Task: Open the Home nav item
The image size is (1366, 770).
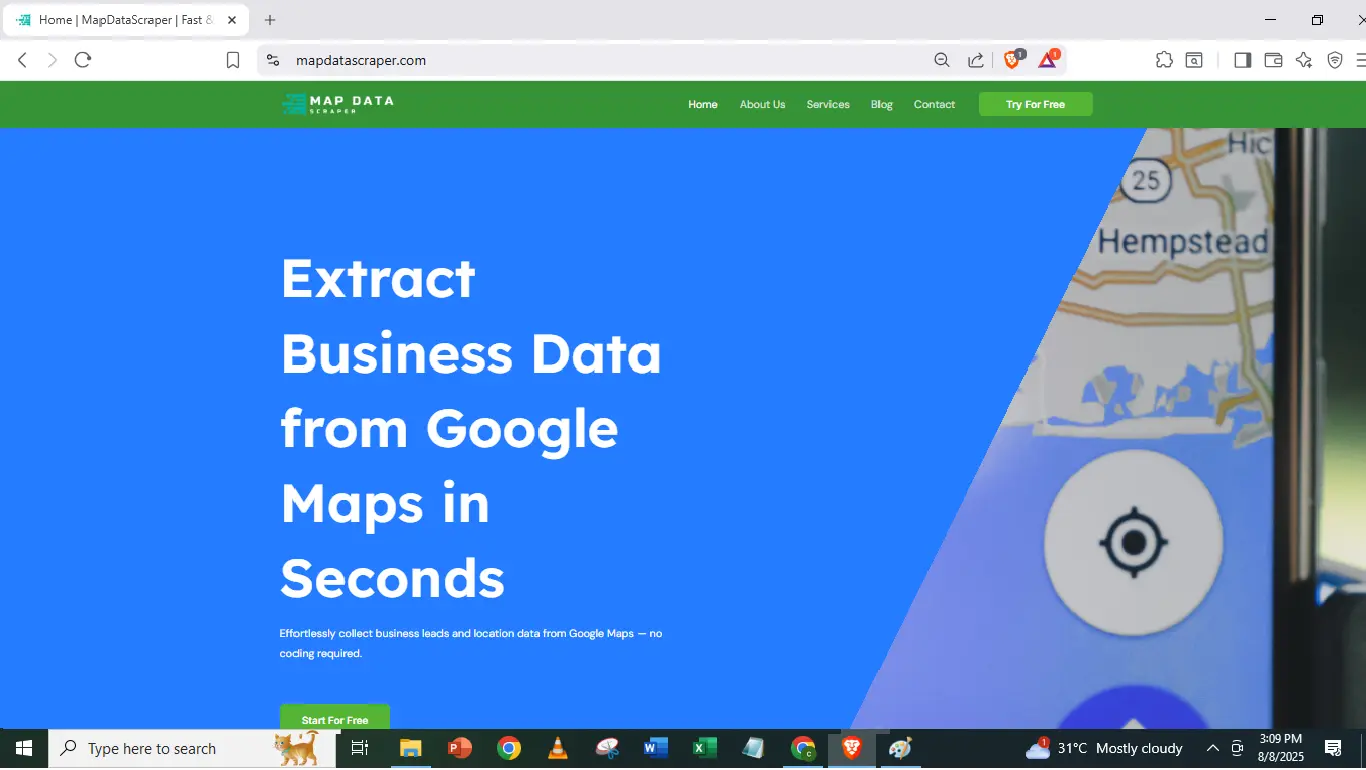Action: pyautogui.click(x=703, y=104)
